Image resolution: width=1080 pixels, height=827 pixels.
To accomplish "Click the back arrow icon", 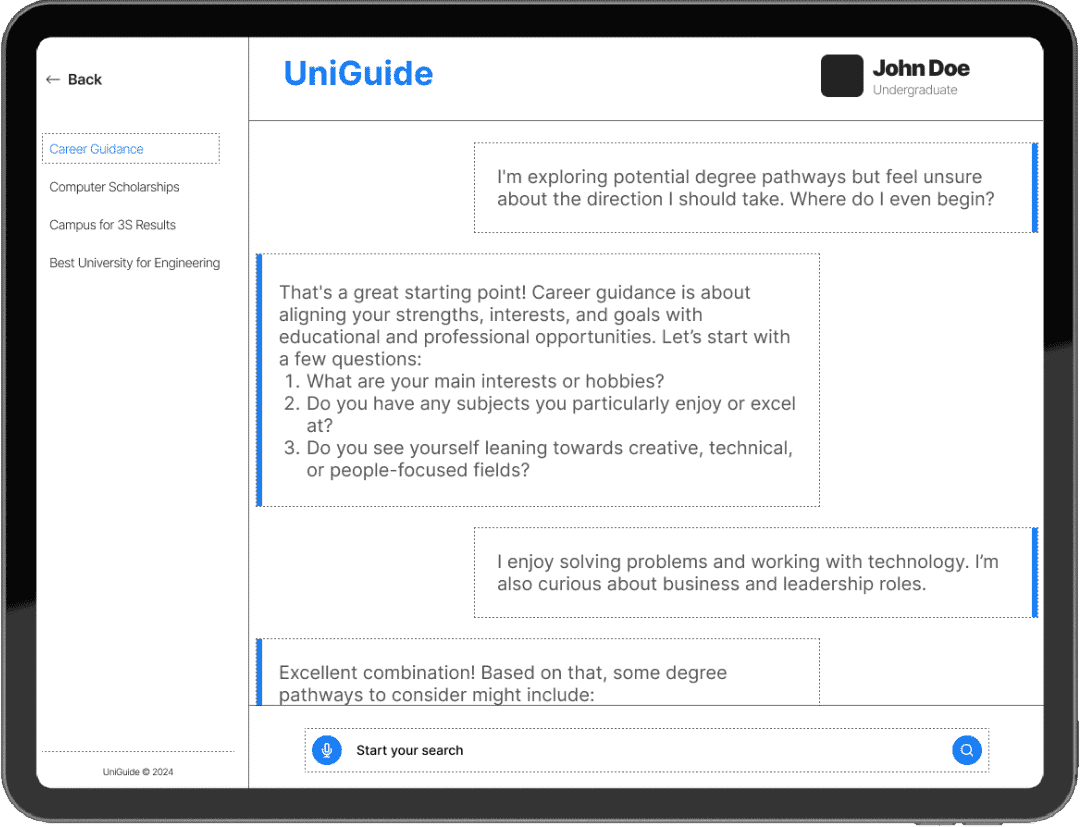I will click(52, 79).
